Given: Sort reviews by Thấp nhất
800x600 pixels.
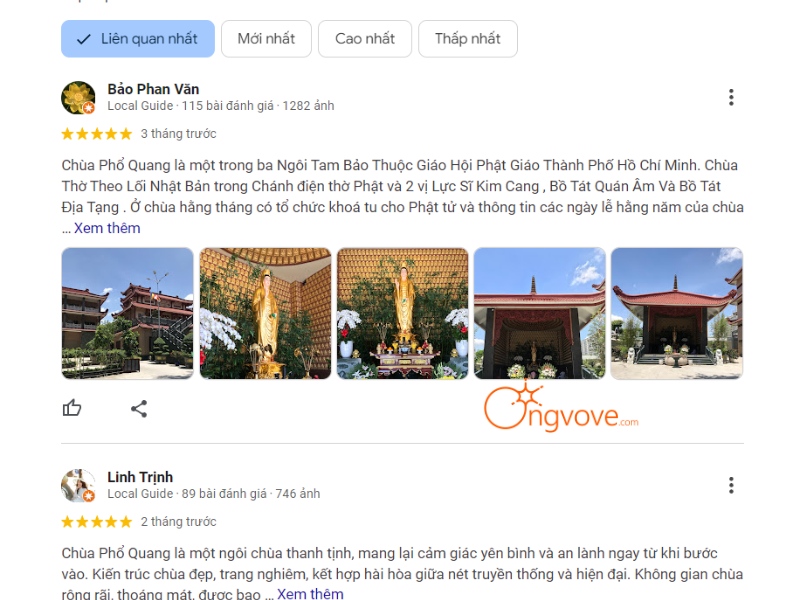Looking at the screenshot, I should point(468,39).
